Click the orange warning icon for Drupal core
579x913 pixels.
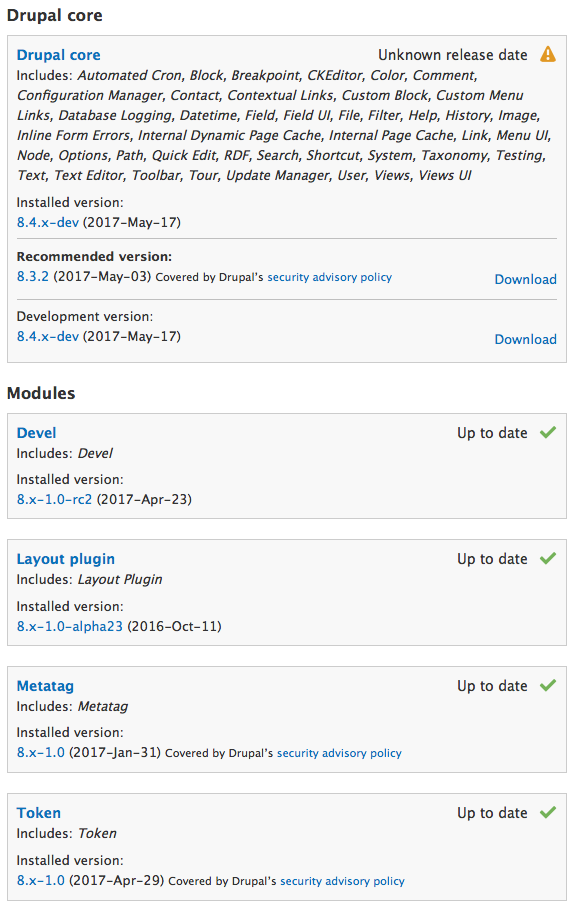(x=548, y=55)
